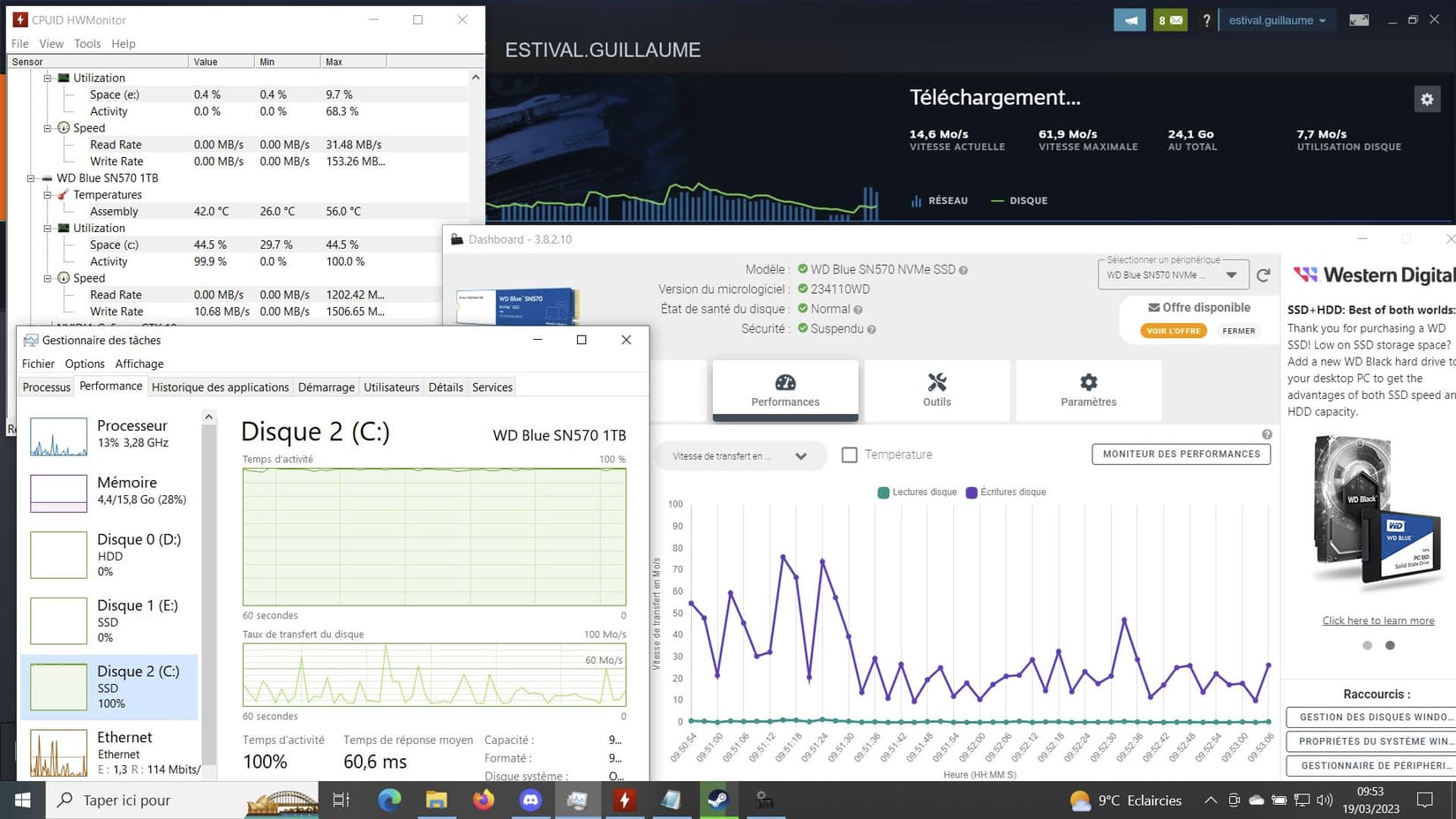Select Performances tab in WD Dashboard
The width and height of the screenshot is (1456, 819).
785,390
